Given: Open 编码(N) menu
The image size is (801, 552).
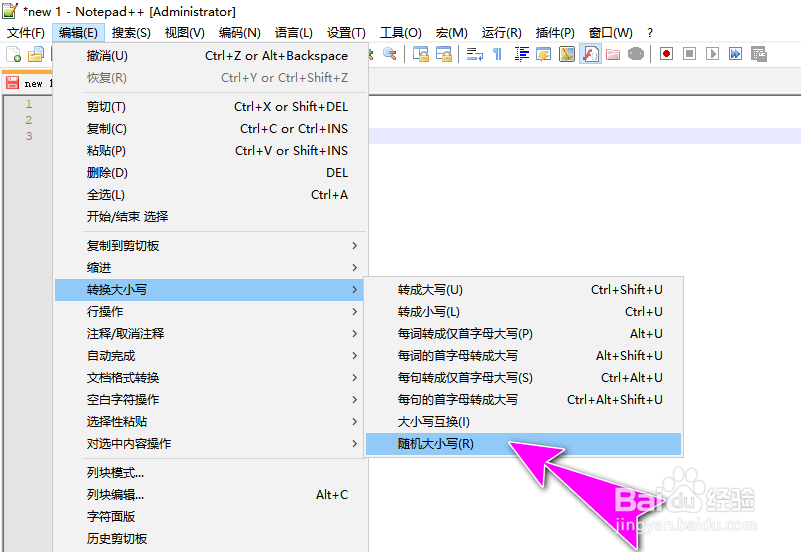Looking at the screenshot, I should [240, 33].
